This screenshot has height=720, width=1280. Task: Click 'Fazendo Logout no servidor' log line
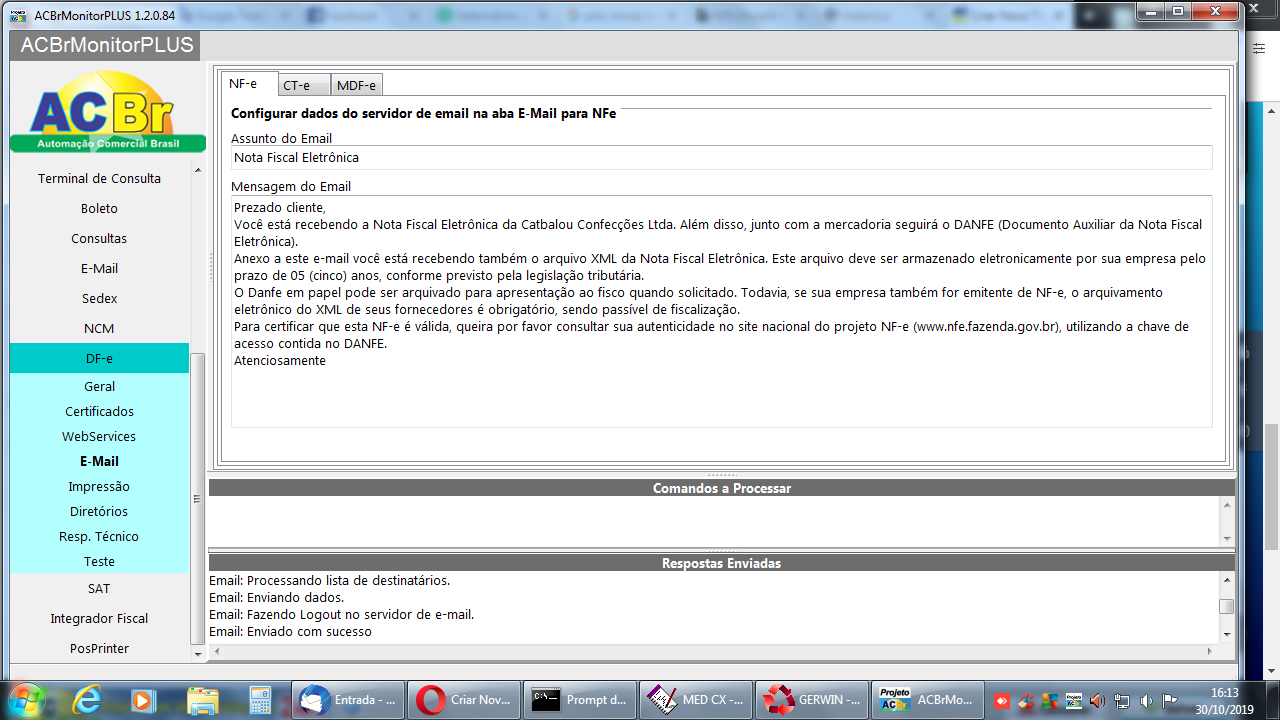coord(341,614)
